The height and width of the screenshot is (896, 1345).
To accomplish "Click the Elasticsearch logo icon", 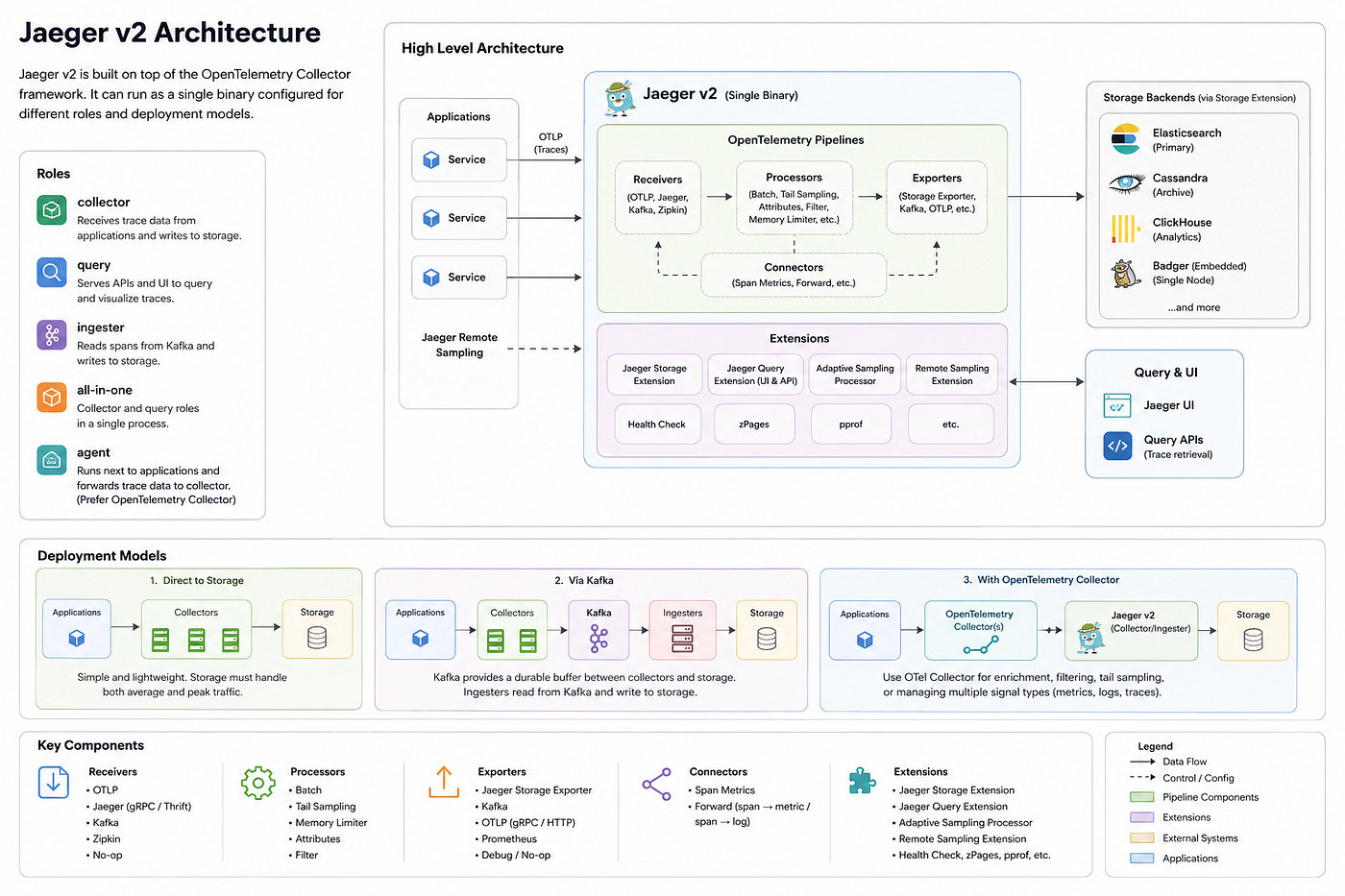I will click(x=1125, y=139).
